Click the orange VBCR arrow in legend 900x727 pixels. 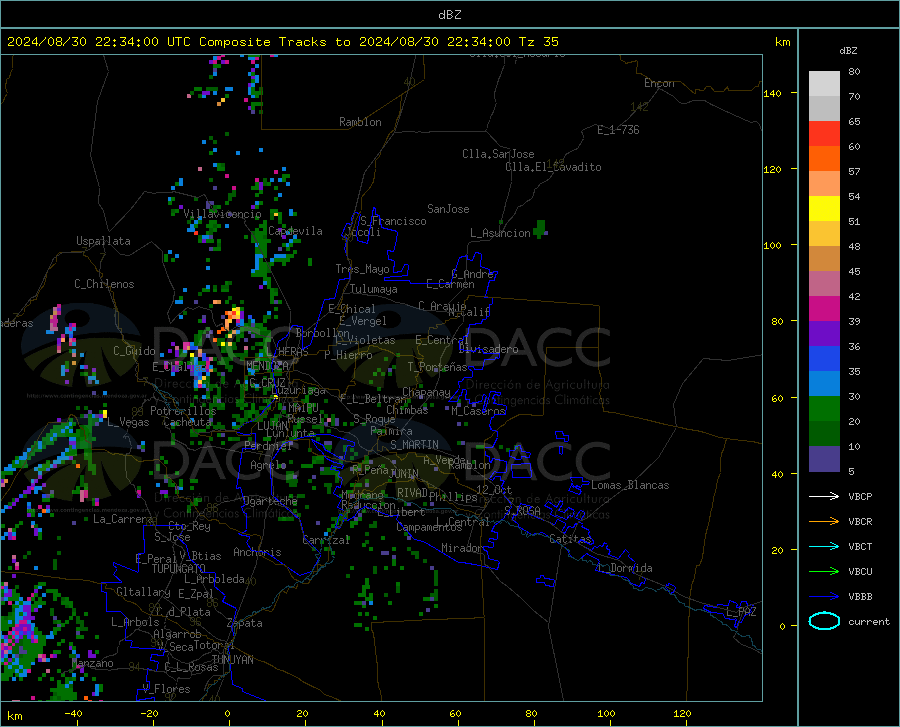[x=824, y=522]
